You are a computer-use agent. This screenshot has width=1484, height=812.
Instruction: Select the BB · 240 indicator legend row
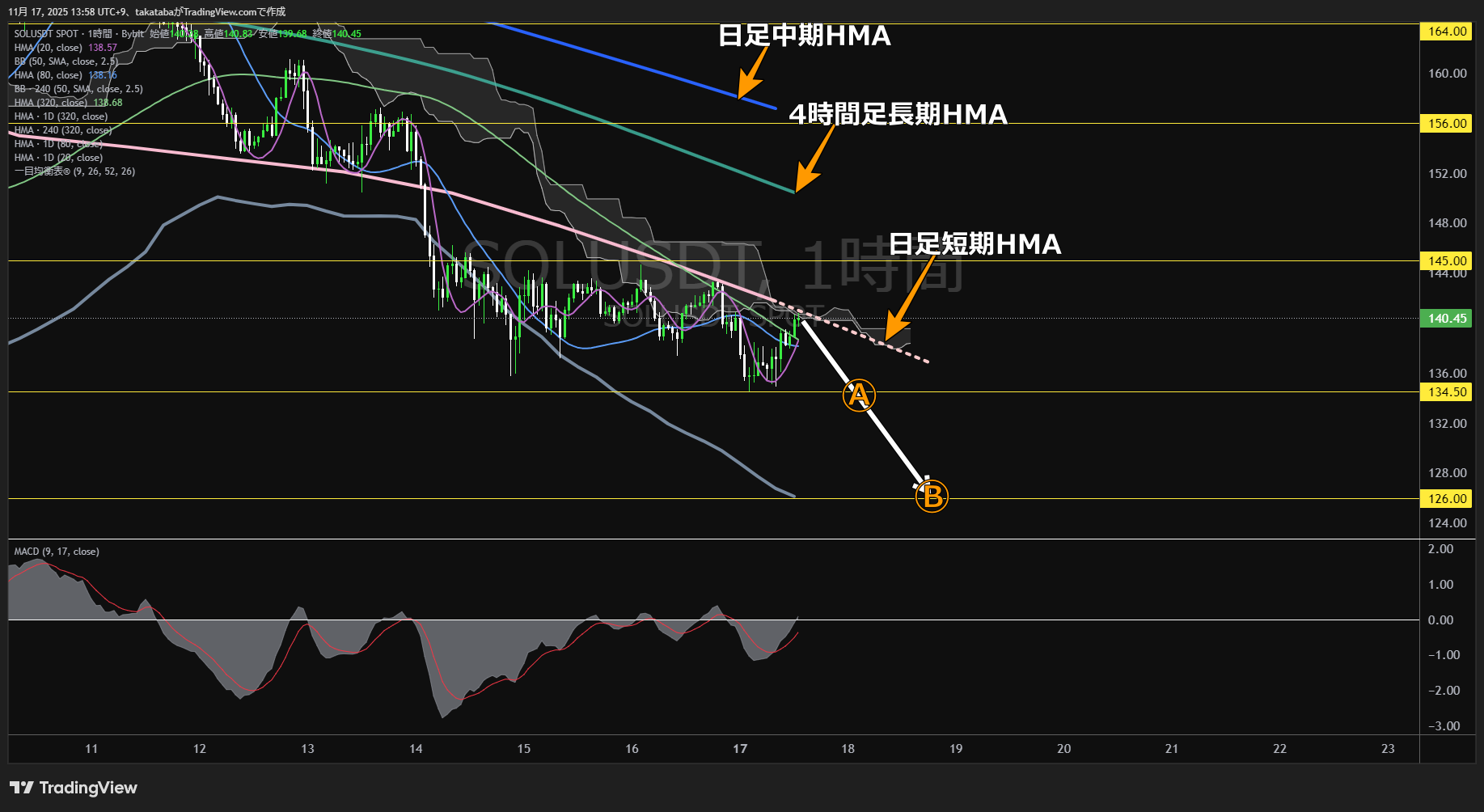(78, 89)
